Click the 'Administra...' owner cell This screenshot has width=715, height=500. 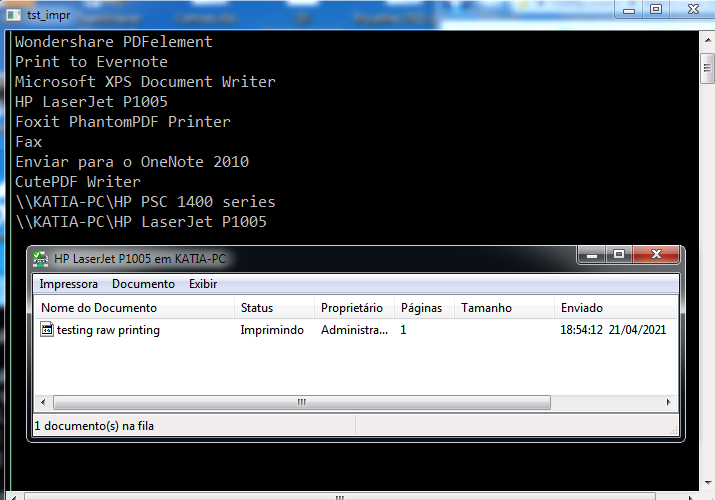(354, 330)
